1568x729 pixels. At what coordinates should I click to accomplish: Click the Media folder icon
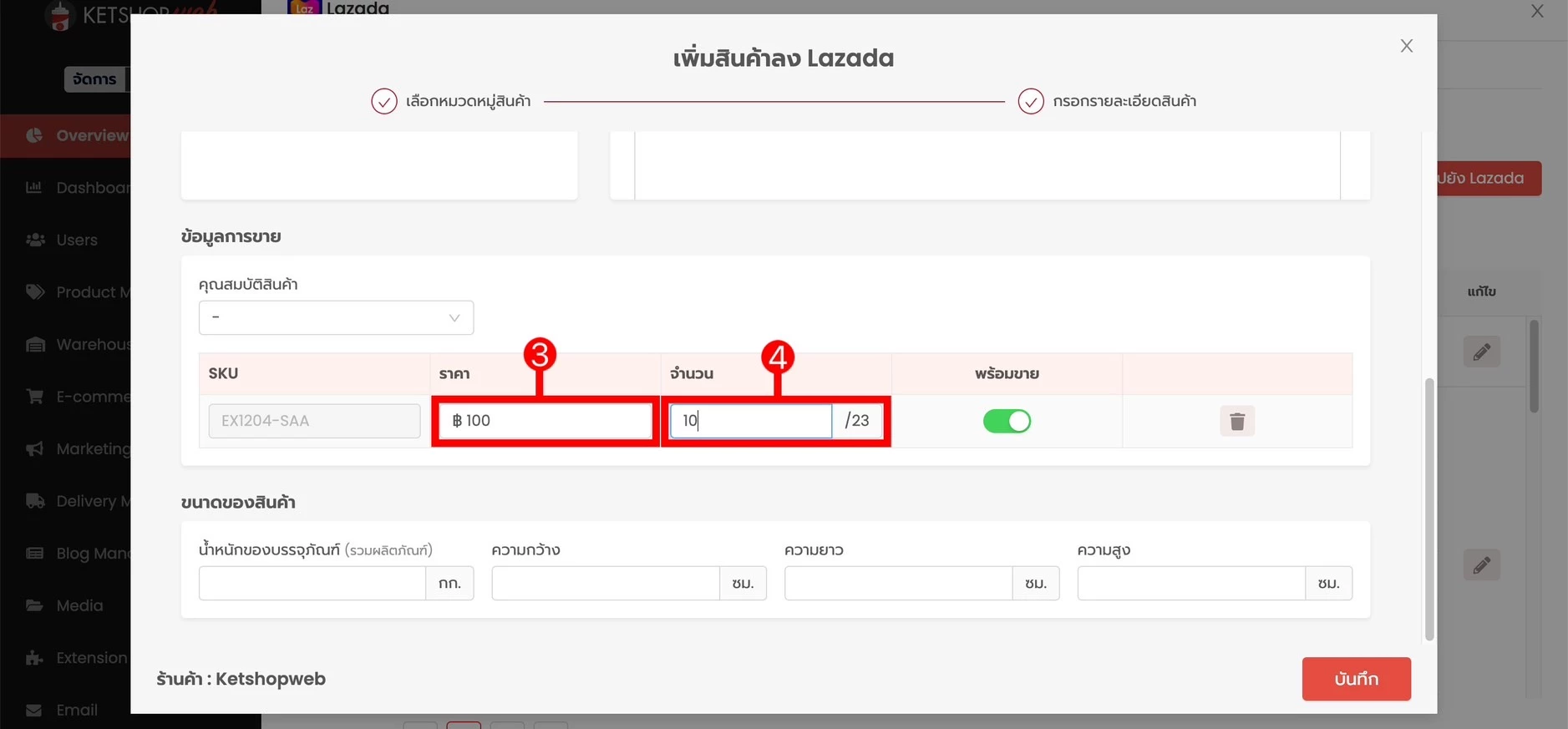[34, 605]
